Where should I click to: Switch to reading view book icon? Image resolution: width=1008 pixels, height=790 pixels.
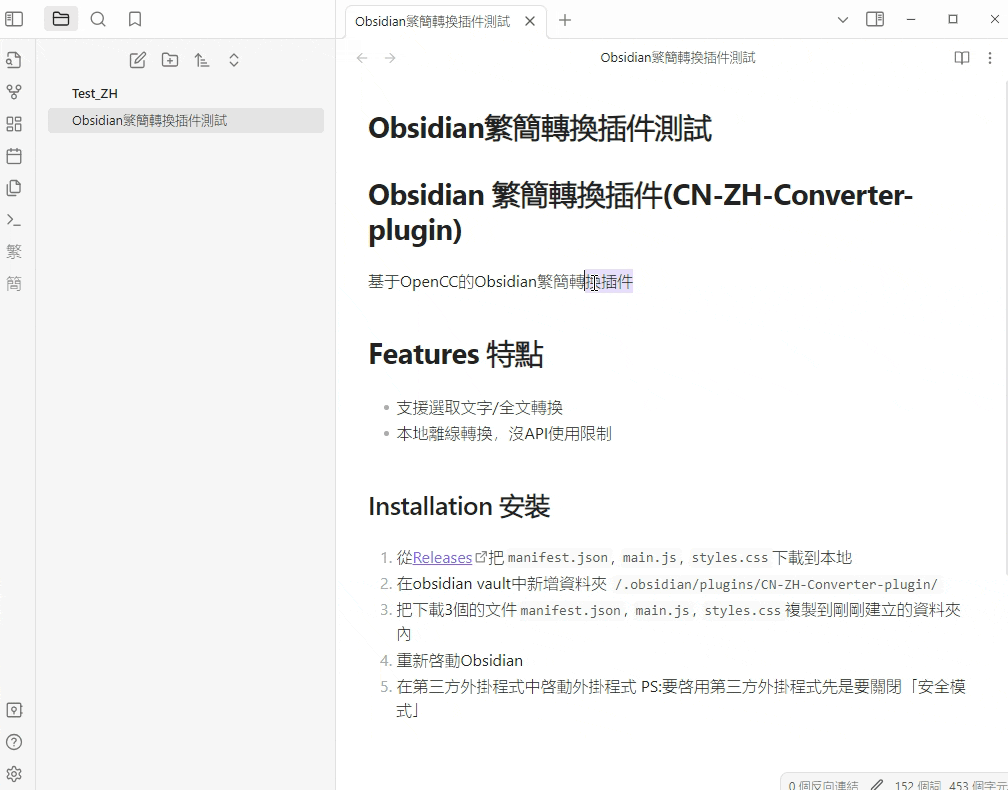[962, 58]
